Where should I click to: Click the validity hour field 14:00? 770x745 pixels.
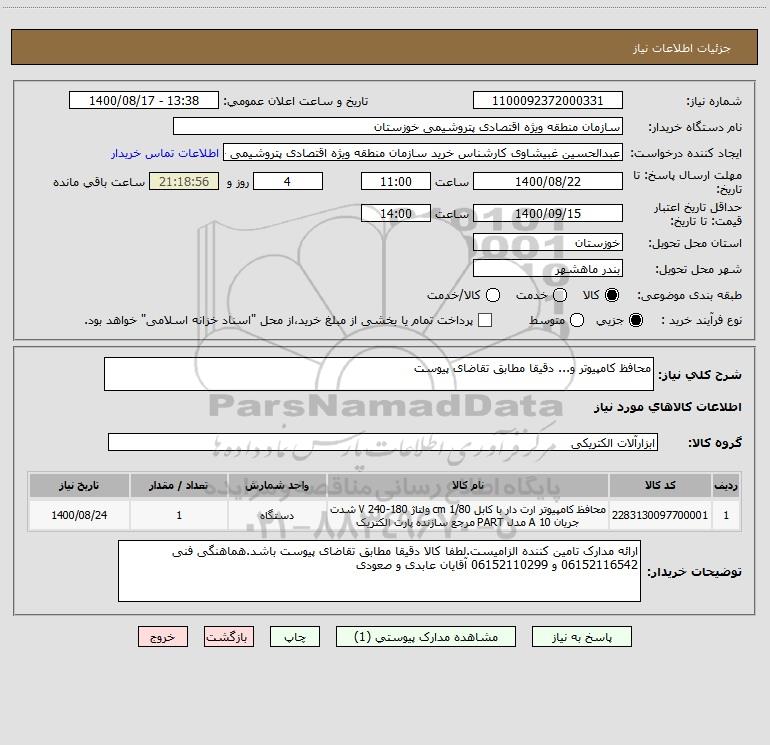(396, 213)
